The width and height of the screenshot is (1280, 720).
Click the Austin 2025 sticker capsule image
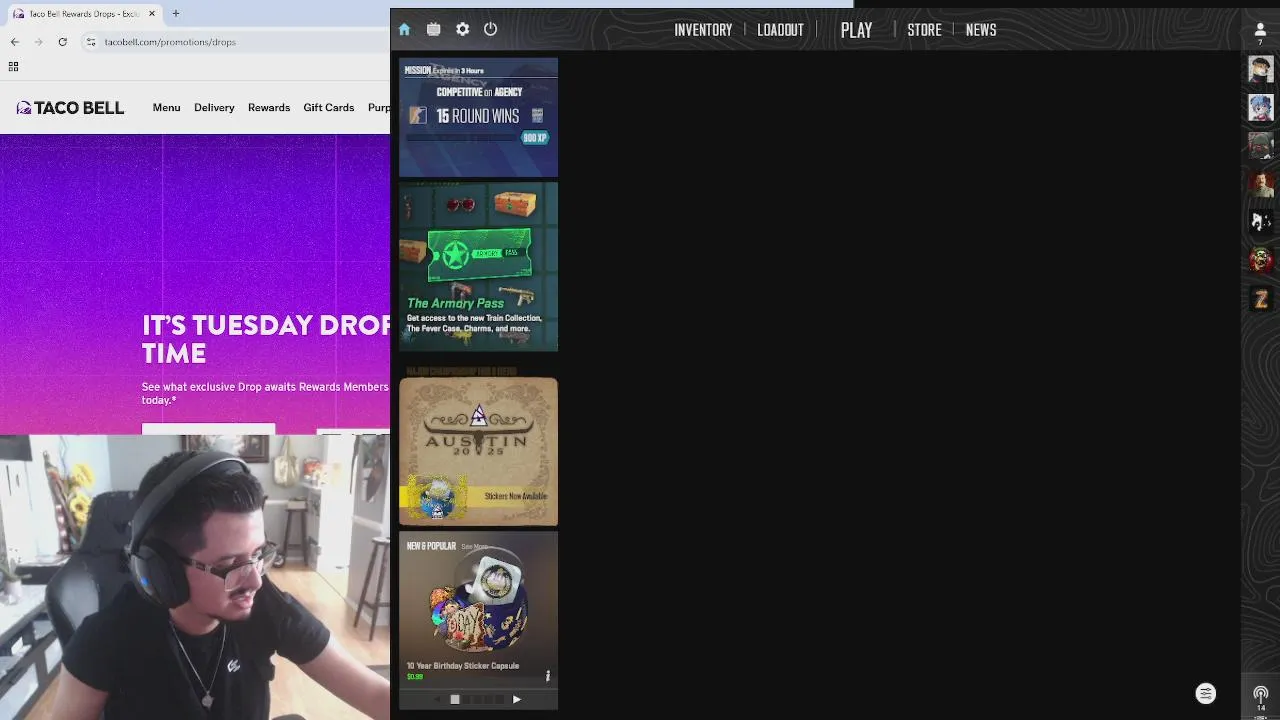click(x=437, y=497)
